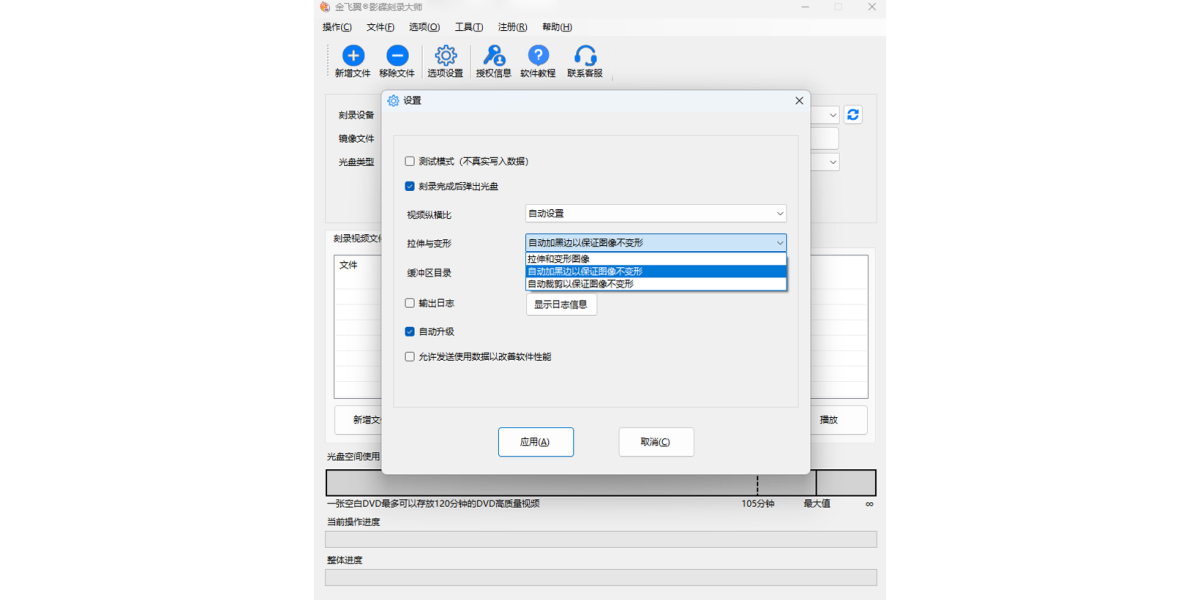Select 拉伸和变形图像 from dropdown list
The width and height of the screenshot is (1200, 600).
(656, 259)
